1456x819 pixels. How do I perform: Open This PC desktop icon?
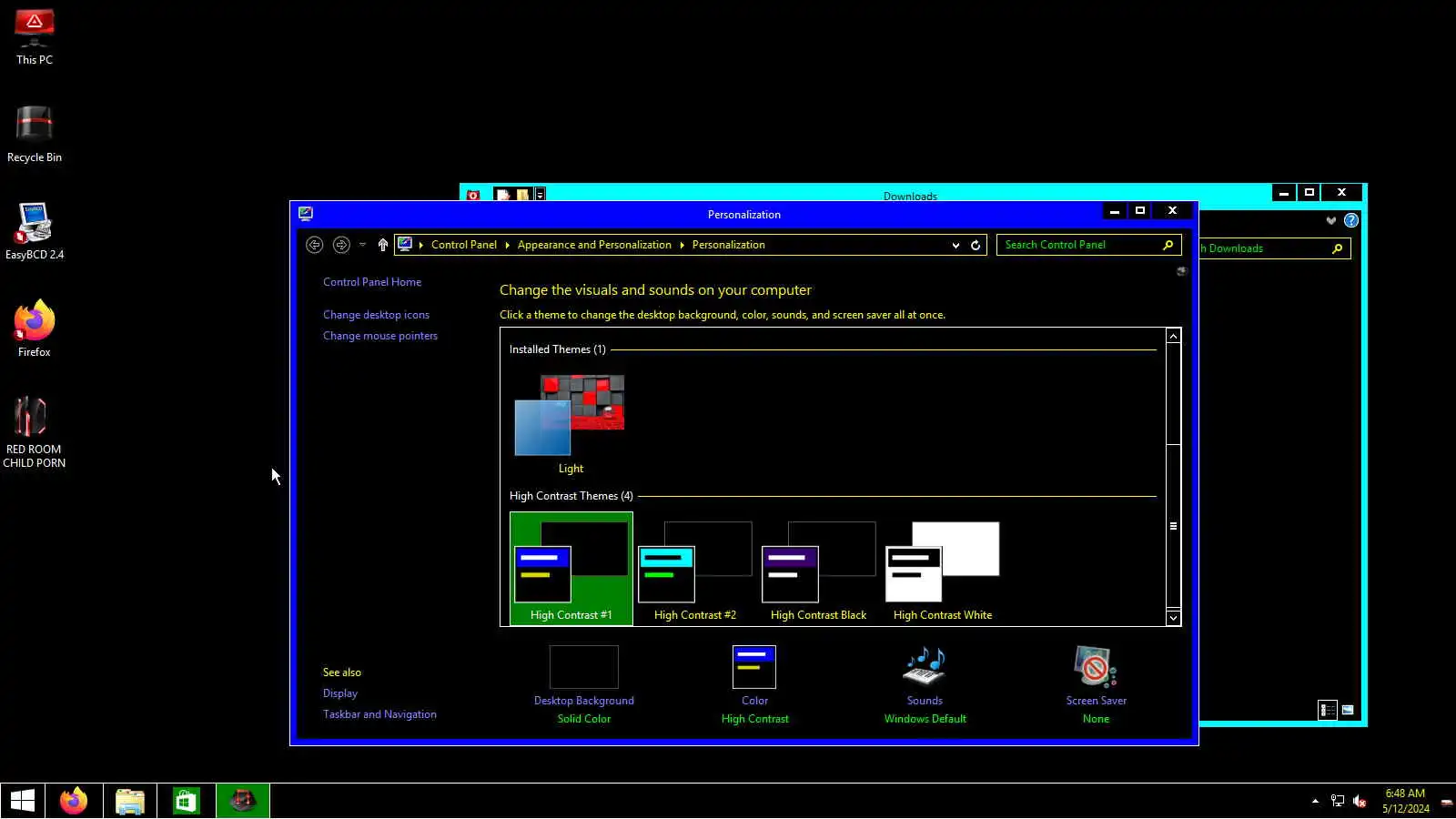click(35, 37)
